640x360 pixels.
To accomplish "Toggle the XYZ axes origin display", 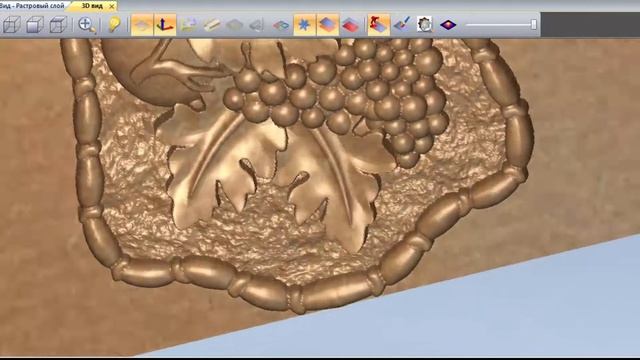I will coord(165,25).
